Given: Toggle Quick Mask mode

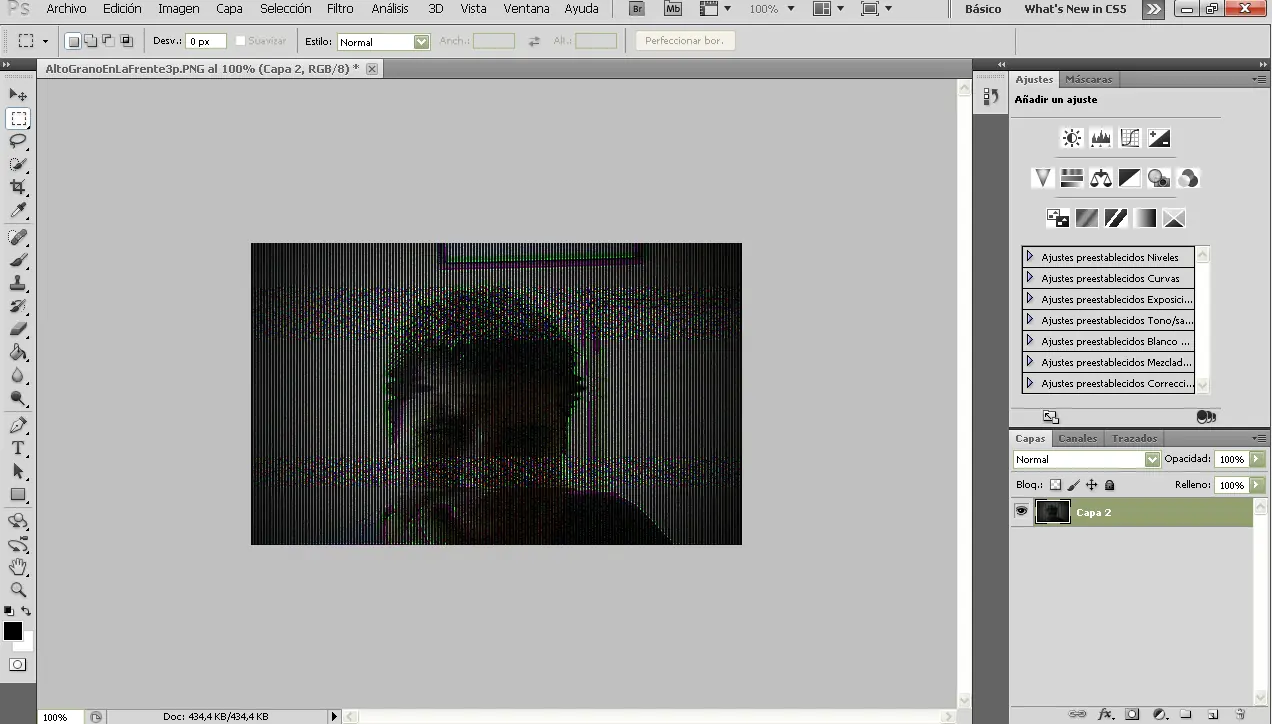Looking at the screenshot, I should pyautogui.click(x=18, y=665).
